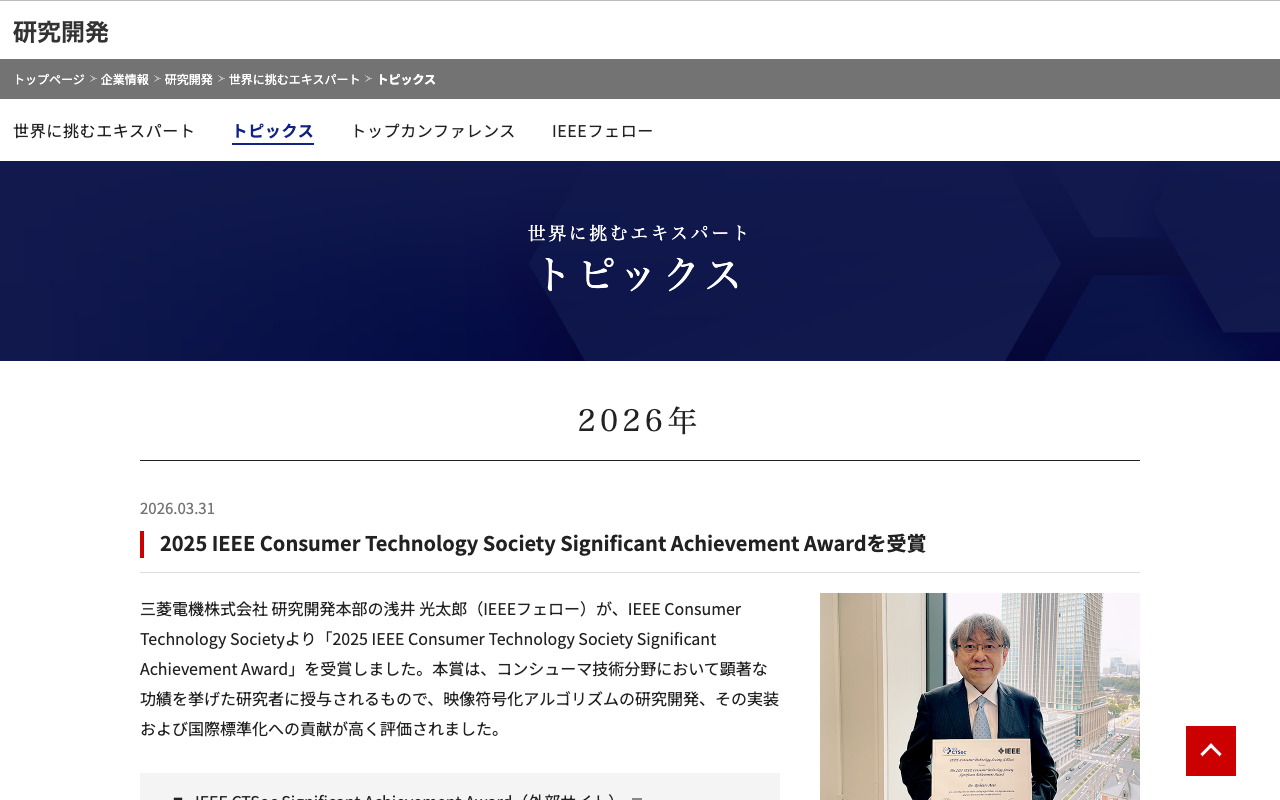Screen dimensions: 1280x800
Task: Click the 2025 IEEE Consumer Technology Society award headline
Action: tap(543, 544)
